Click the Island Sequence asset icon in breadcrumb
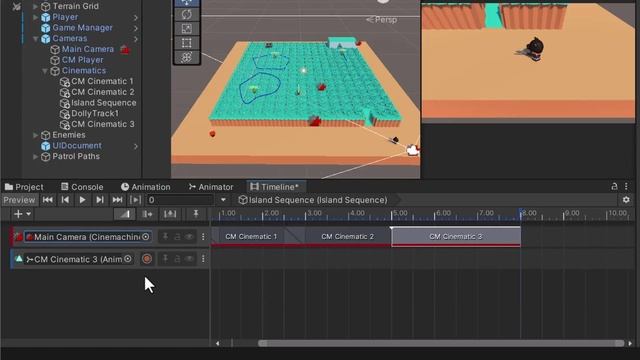640x360 pixels. (243, 200)
